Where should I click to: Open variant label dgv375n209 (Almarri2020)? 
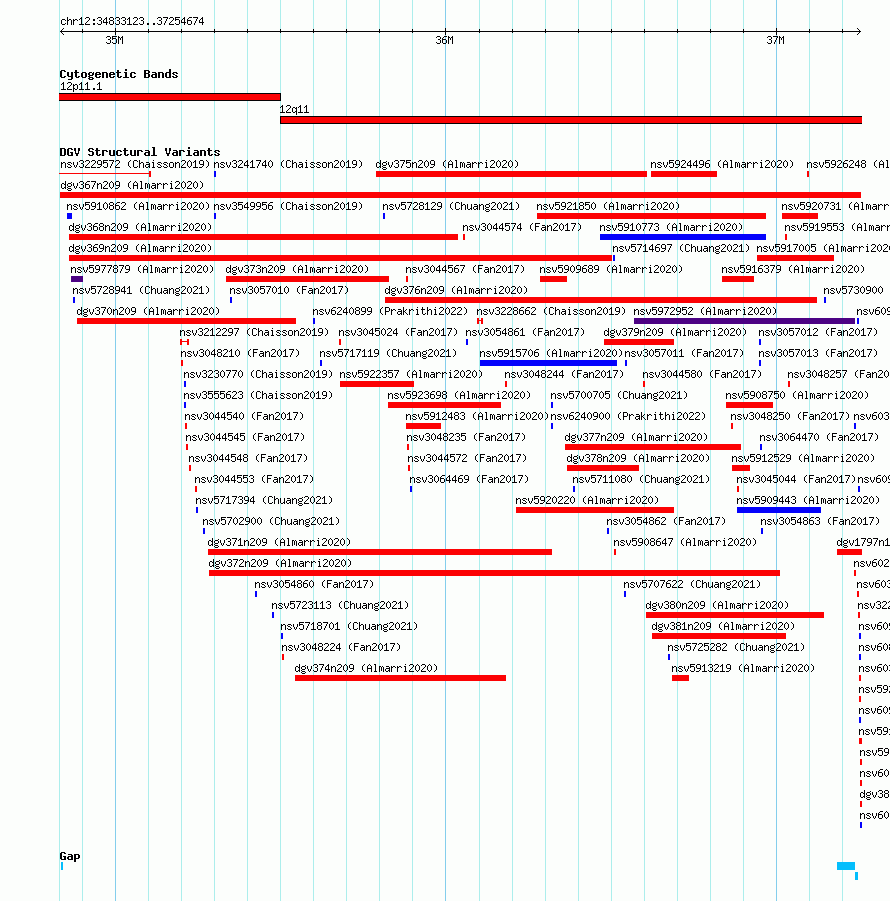[x=447, y=164]
